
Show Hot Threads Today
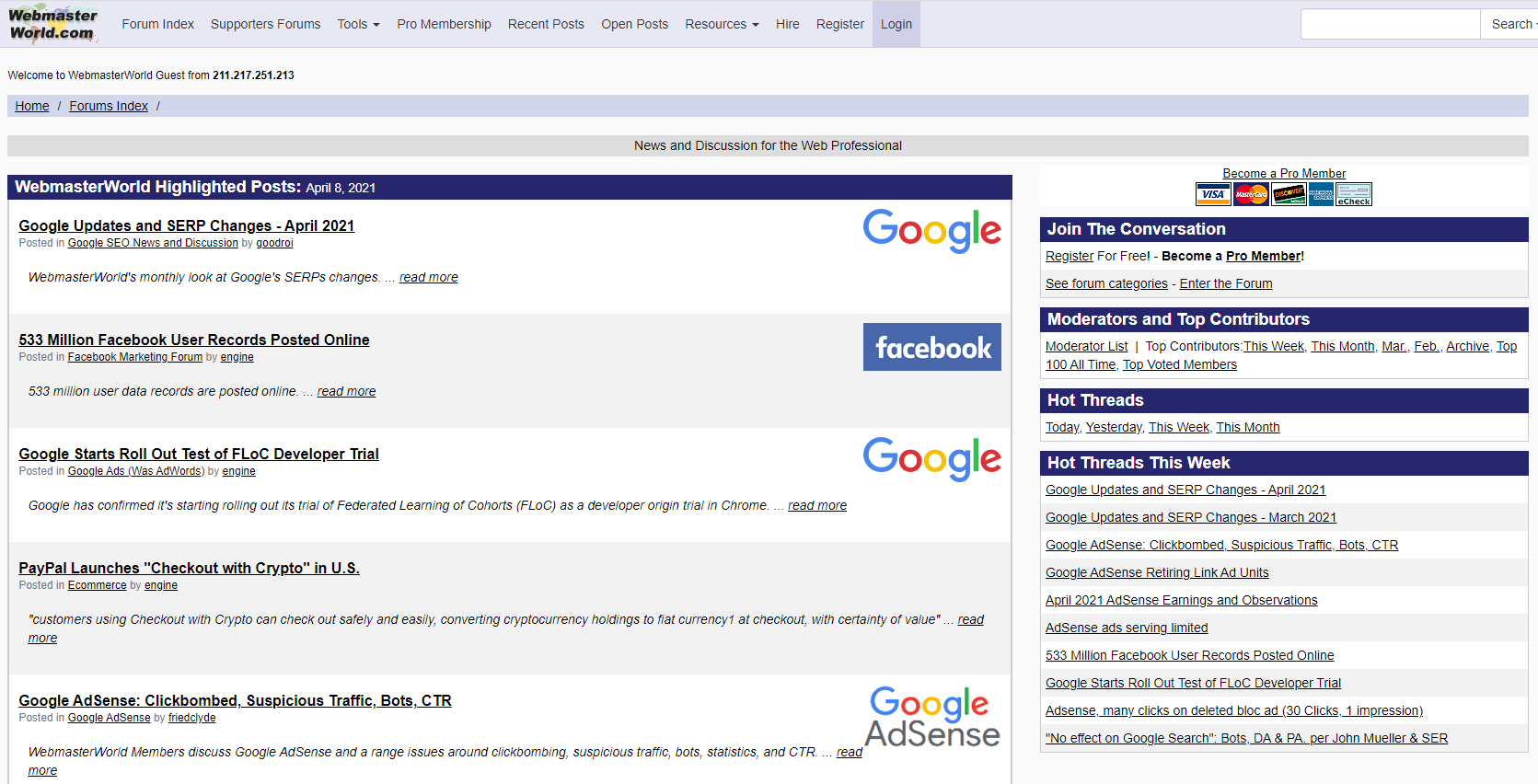click(x=1062, y=427)
